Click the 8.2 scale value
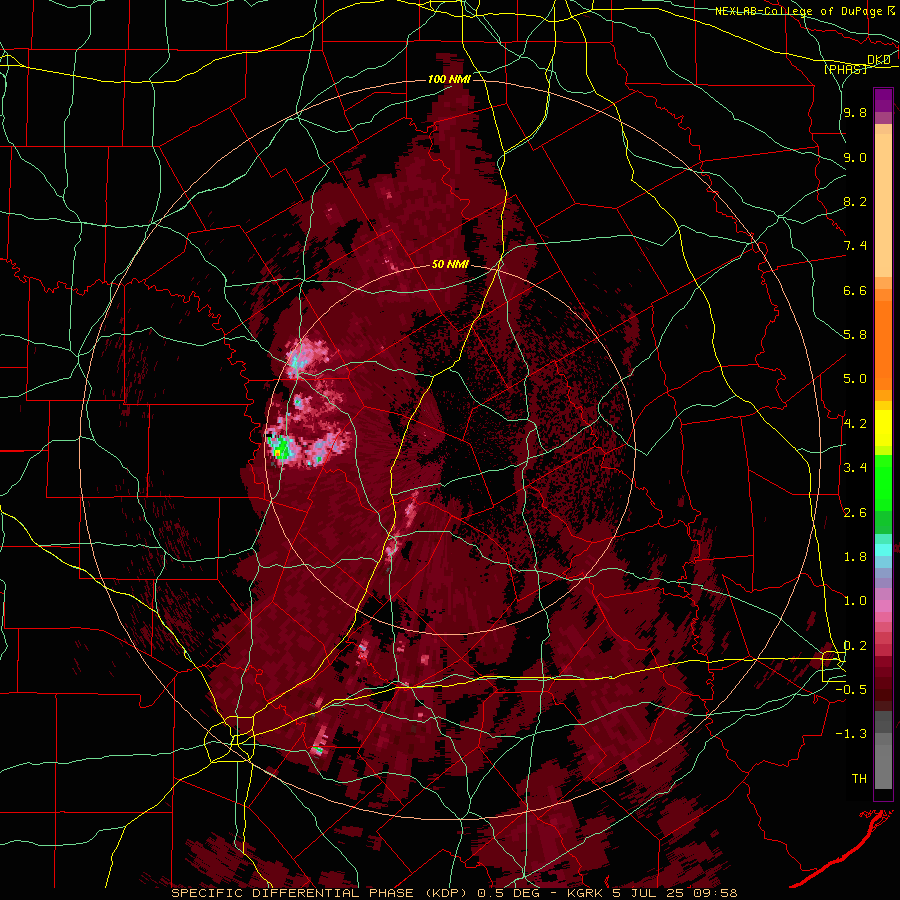This screenshot has width=900, height=900. pos(855,201)
